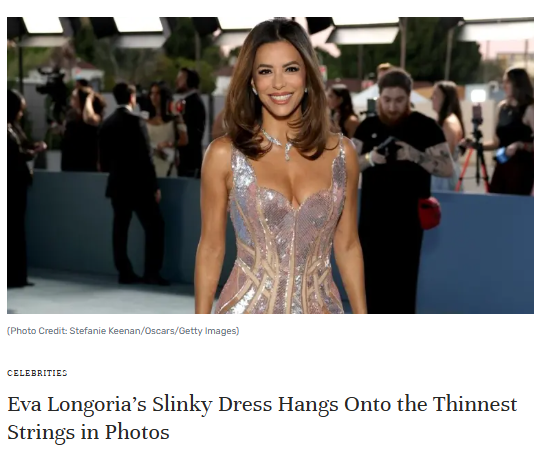Image resolution: width=534 pixels, height=449 pixels.
Task: Click the phone tripod in the photo
Action: [x=477, y=150]
